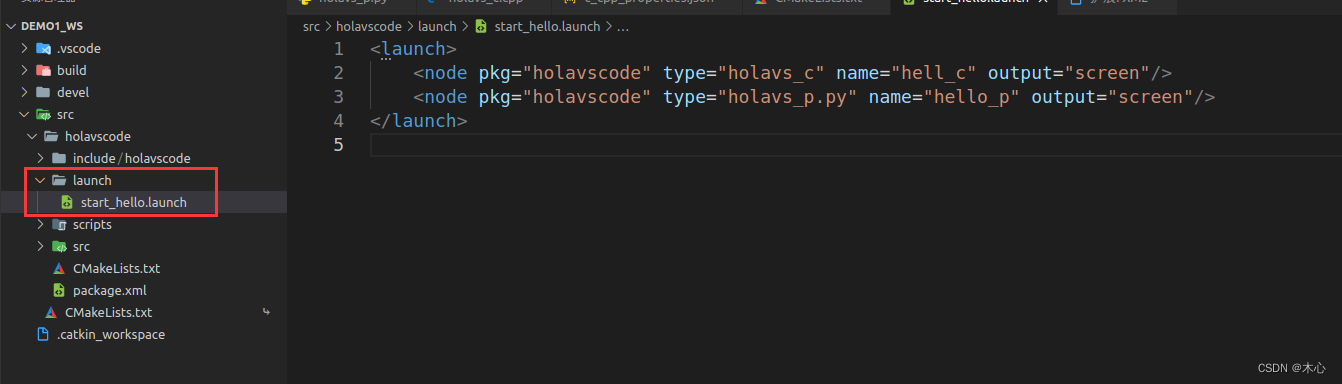Click CMake icon of CMakeLists.txt above .catkin_workspace

pyautogui.click(x=51, y=312)
